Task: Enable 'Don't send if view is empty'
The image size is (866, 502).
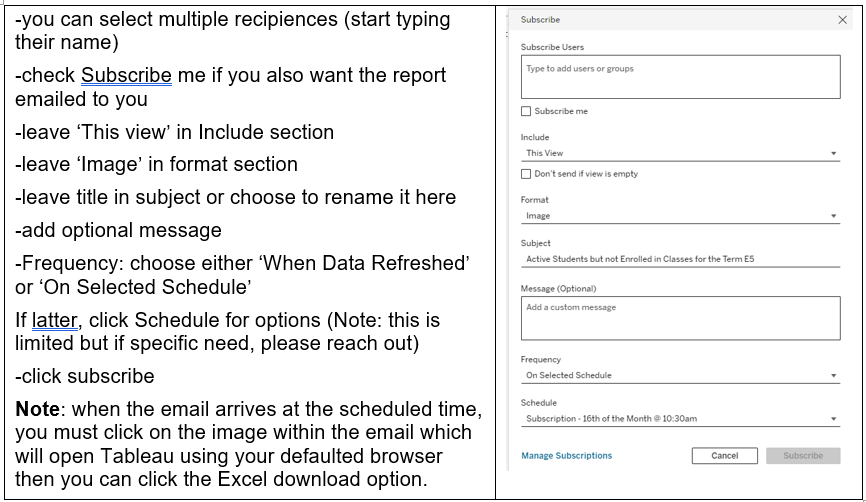Action: coord(526,174)
